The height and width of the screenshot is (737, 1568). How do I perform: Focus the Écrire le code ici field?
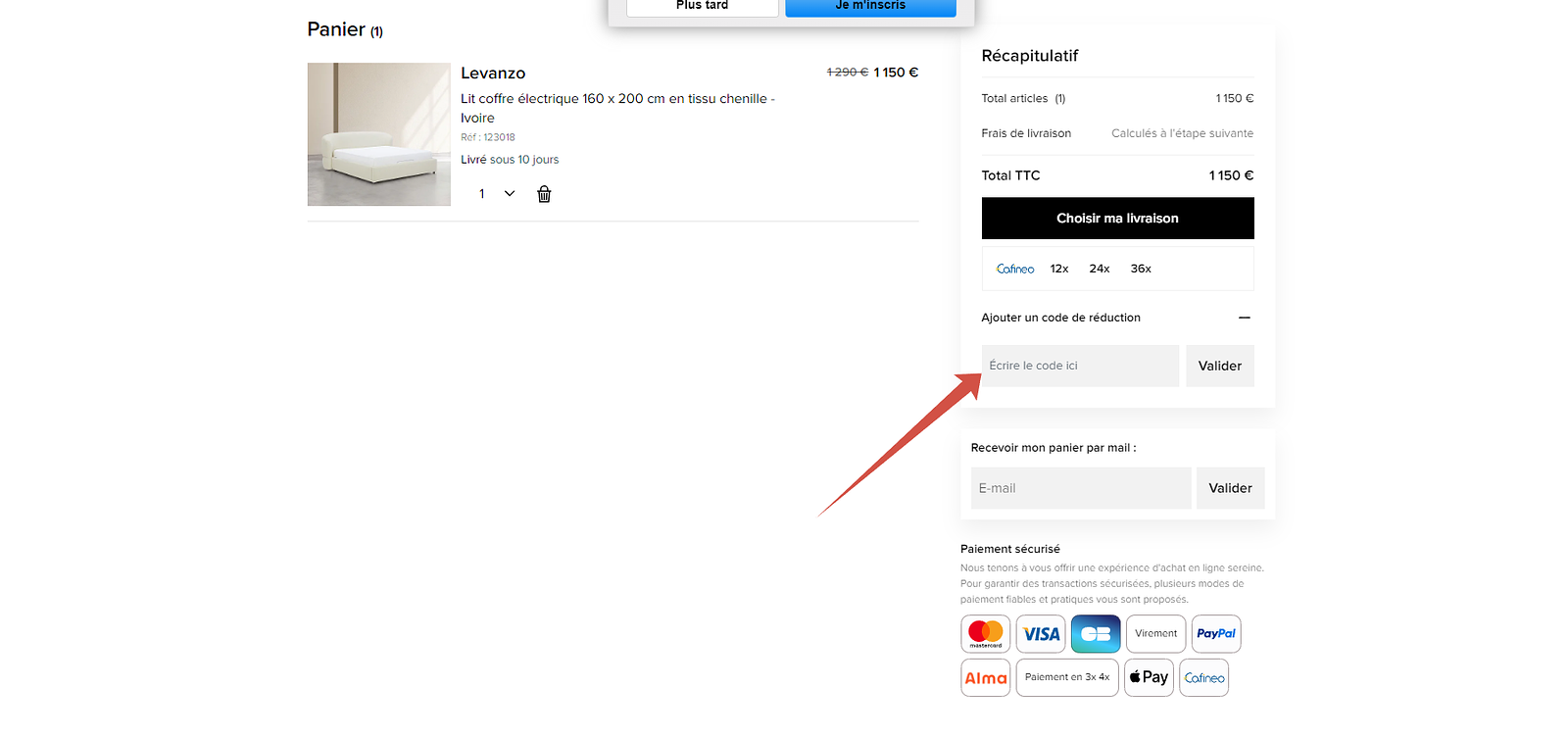point(1080,366)
